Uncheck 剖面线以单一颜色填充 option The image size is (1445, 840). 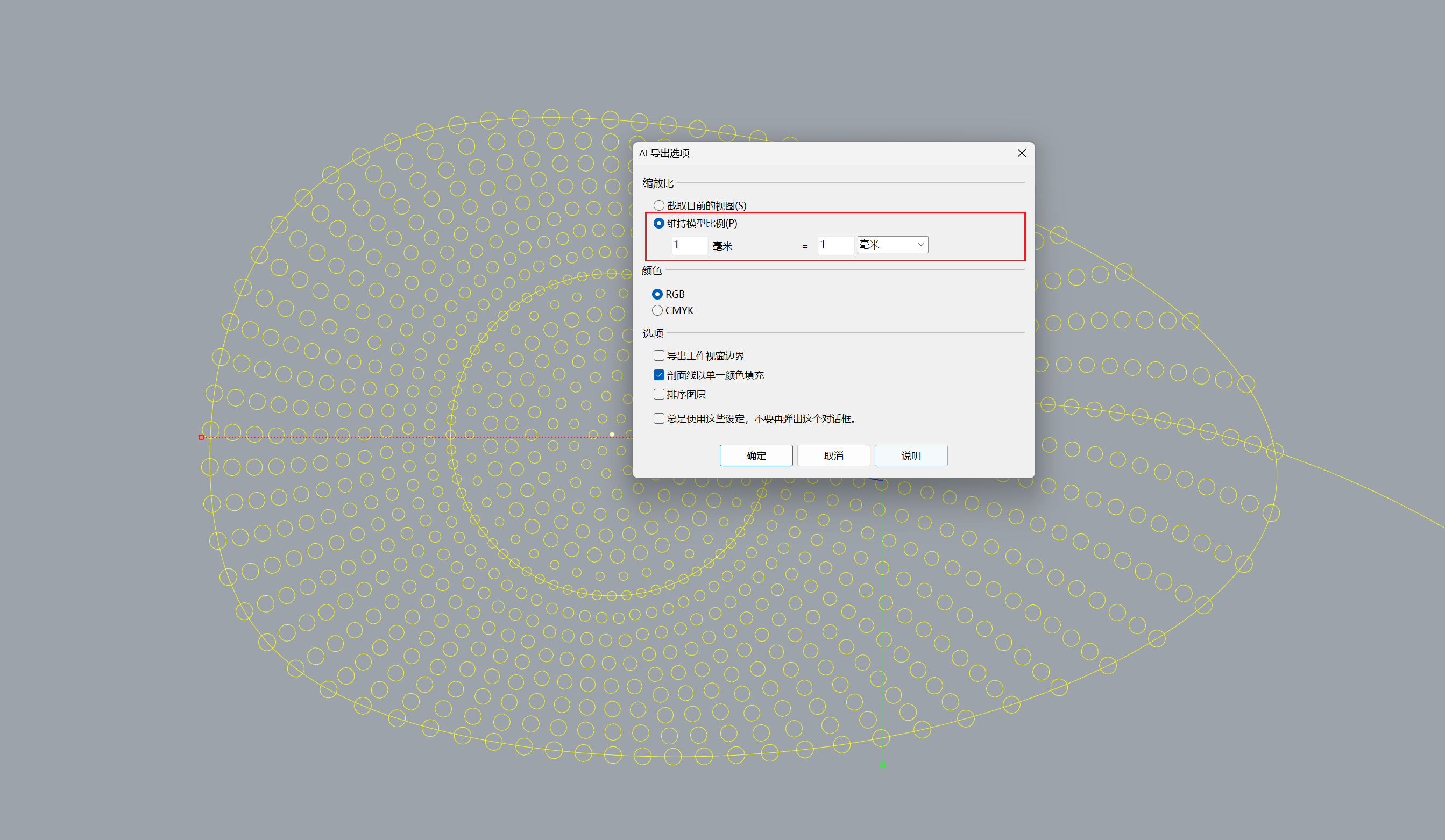659,375
